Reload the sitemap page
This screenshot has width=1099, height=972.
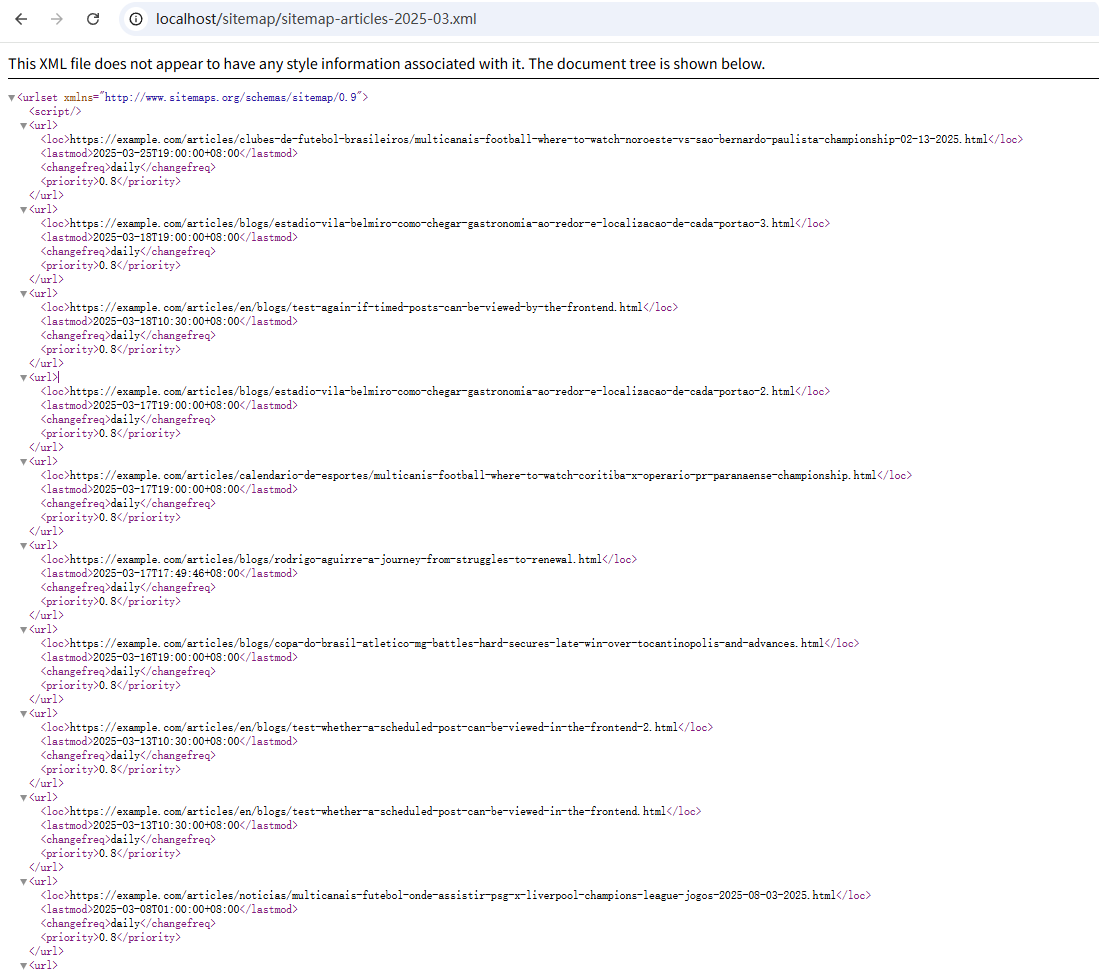tap(93, 19)
